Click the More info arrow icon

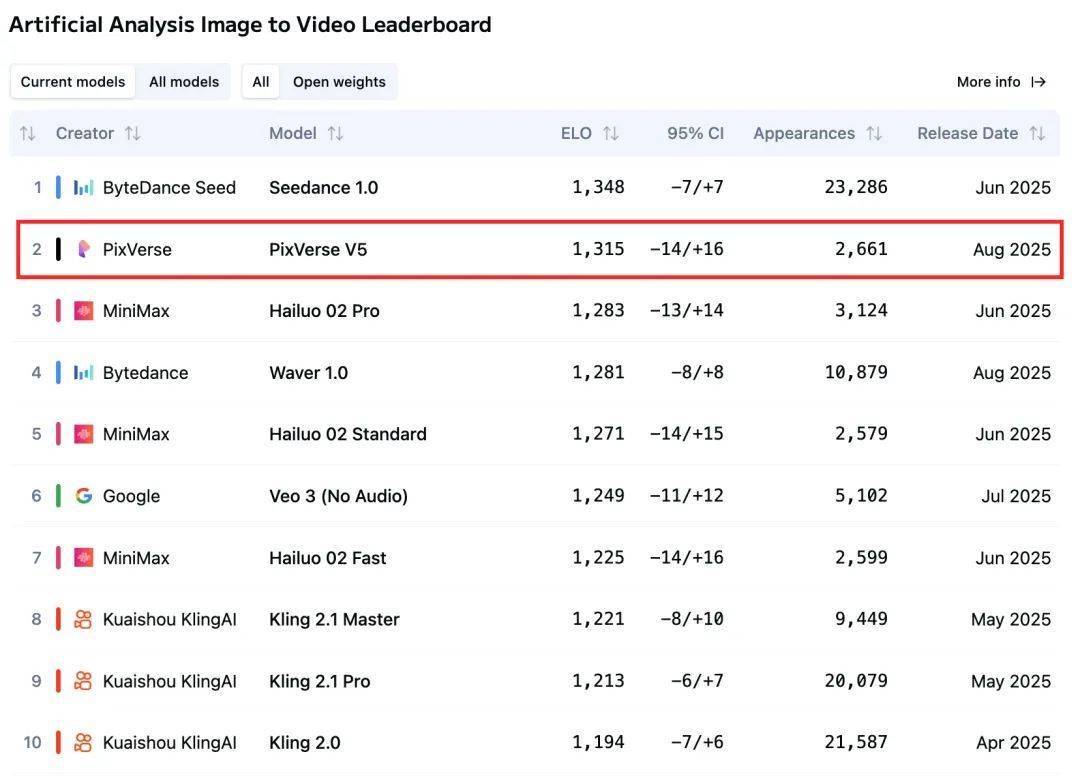pyautogui.click(x=1039, y=82)
